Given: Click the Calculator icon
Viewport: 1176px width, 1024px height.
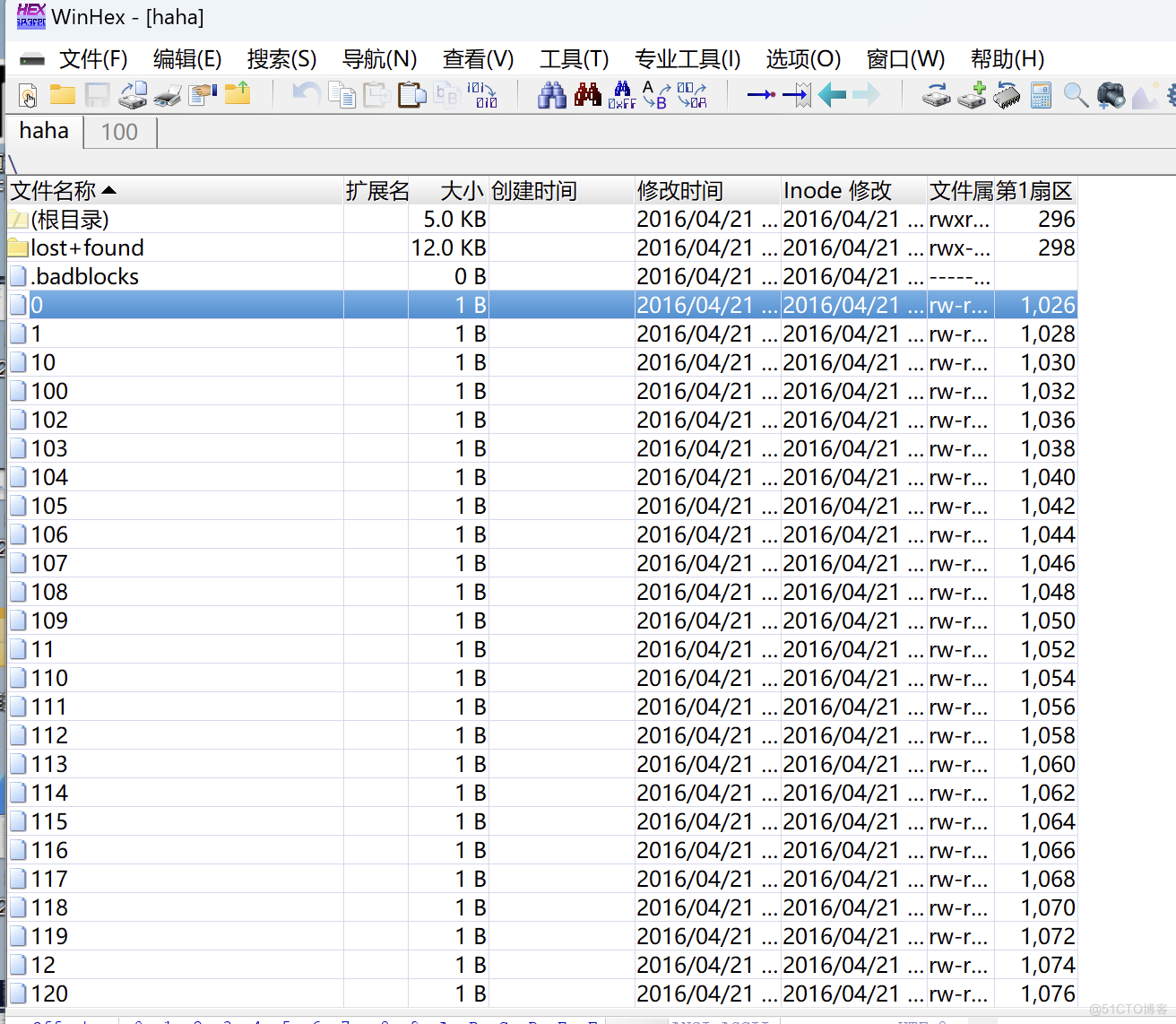Looking at the screenshot, I should pyautogui.click(x=1041, y=95).
